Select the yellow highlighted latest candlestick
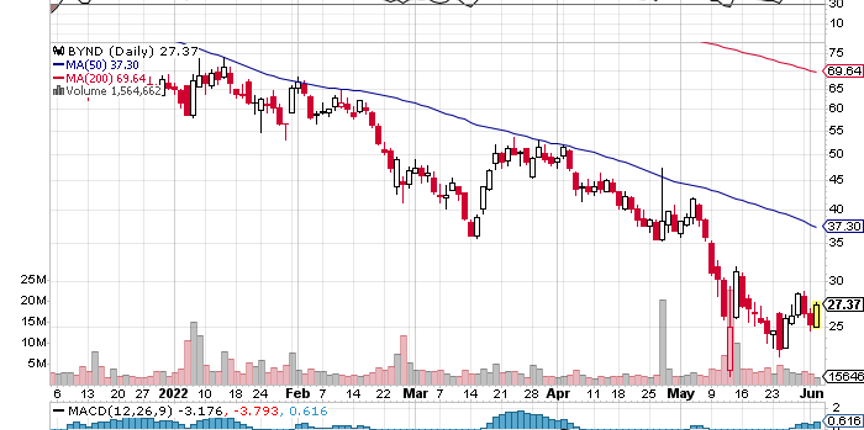The width and height of the screenshot is (864, 430). 818,315
